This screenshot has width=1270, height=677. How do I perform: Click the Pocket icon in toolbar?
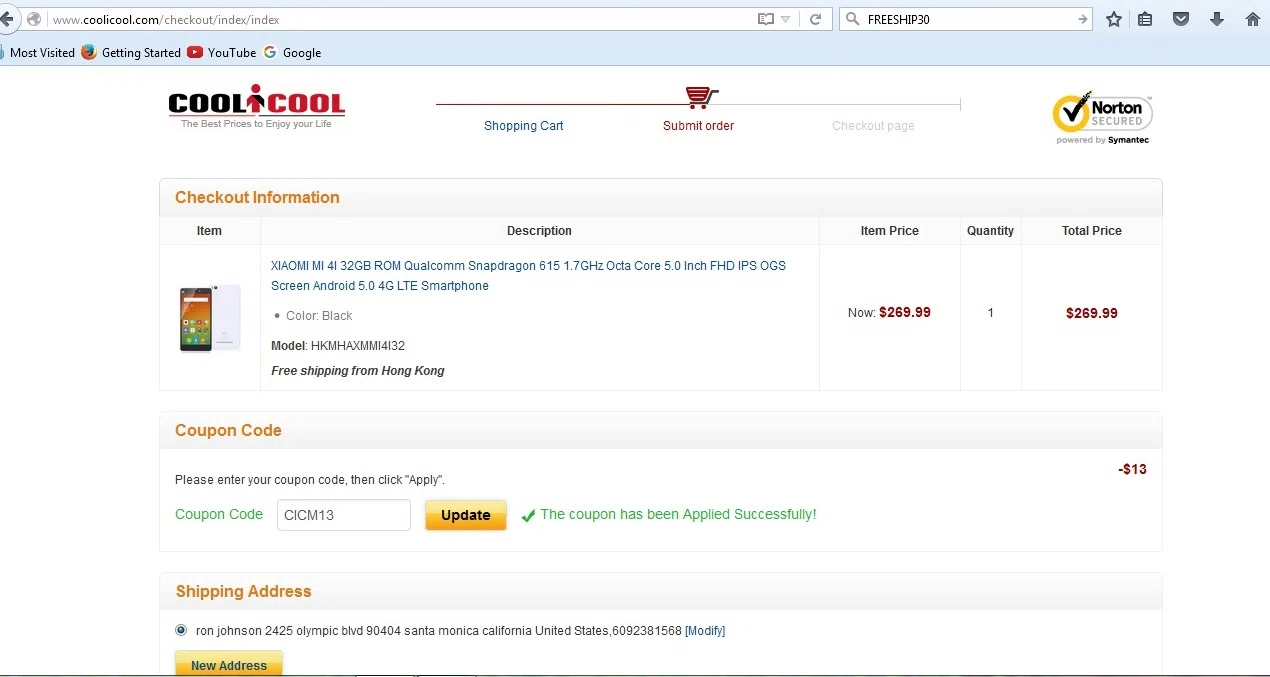(x=1181, y=19)
